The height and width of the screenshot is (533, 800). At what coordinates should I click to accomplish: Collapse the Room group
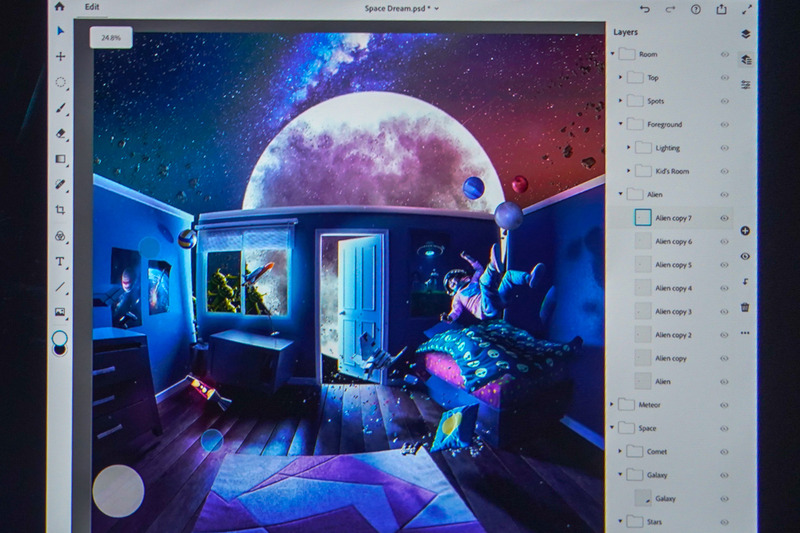(x=613, y=54)
